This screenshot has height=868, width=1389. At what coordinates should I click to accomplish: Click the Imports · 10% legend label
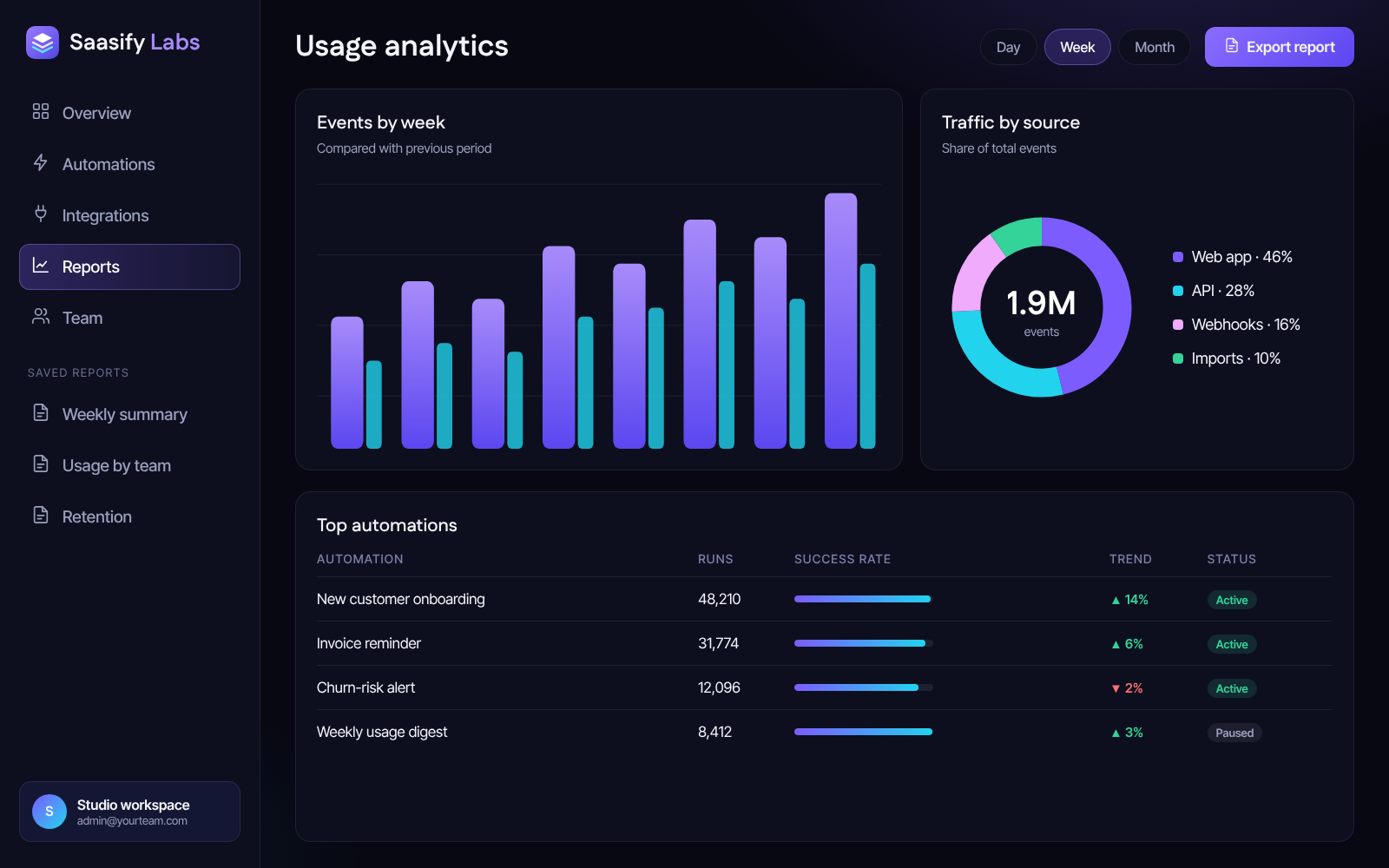[1236, 358]
